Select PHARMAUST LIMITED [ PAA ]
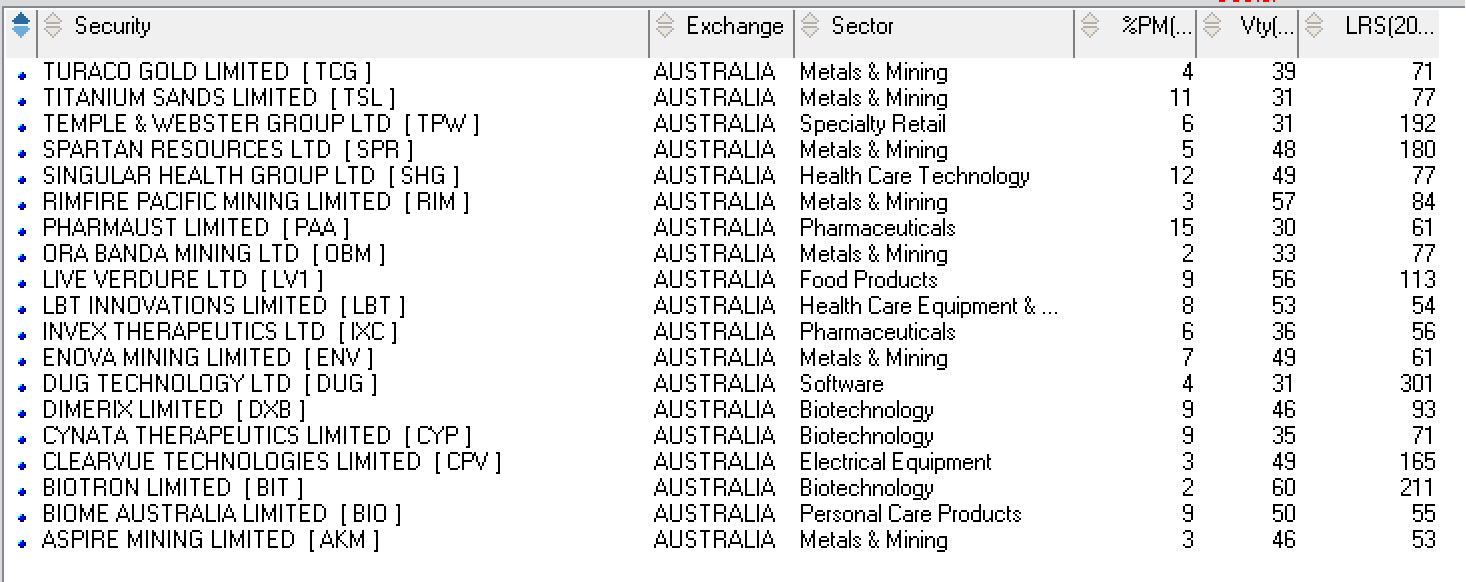 196,228
